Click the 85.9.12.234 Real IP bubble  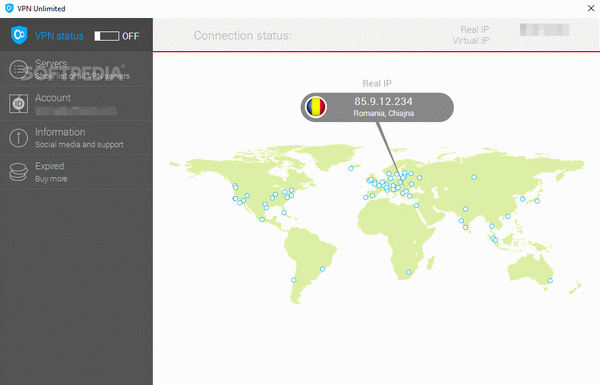[x=377, y=107]
